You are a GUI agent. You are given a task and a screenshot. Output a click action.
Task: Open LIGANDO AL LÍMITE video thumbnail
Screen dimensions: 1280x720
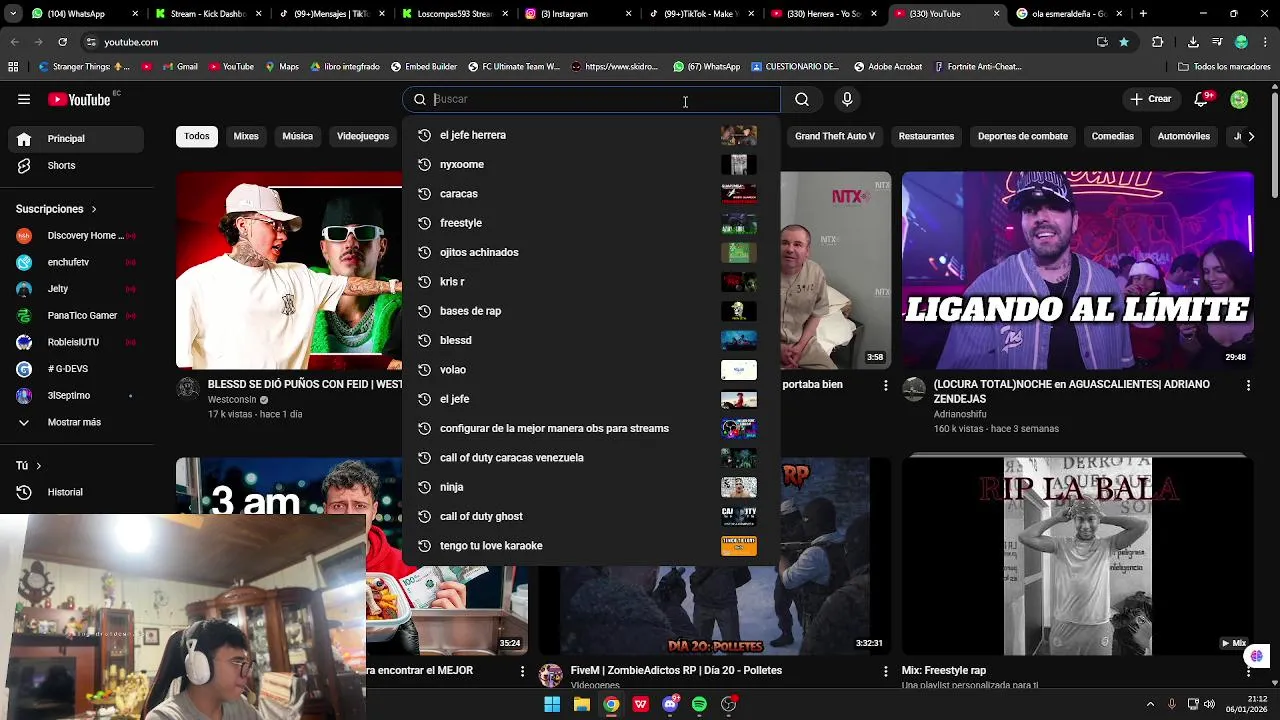coord(1078,270)
